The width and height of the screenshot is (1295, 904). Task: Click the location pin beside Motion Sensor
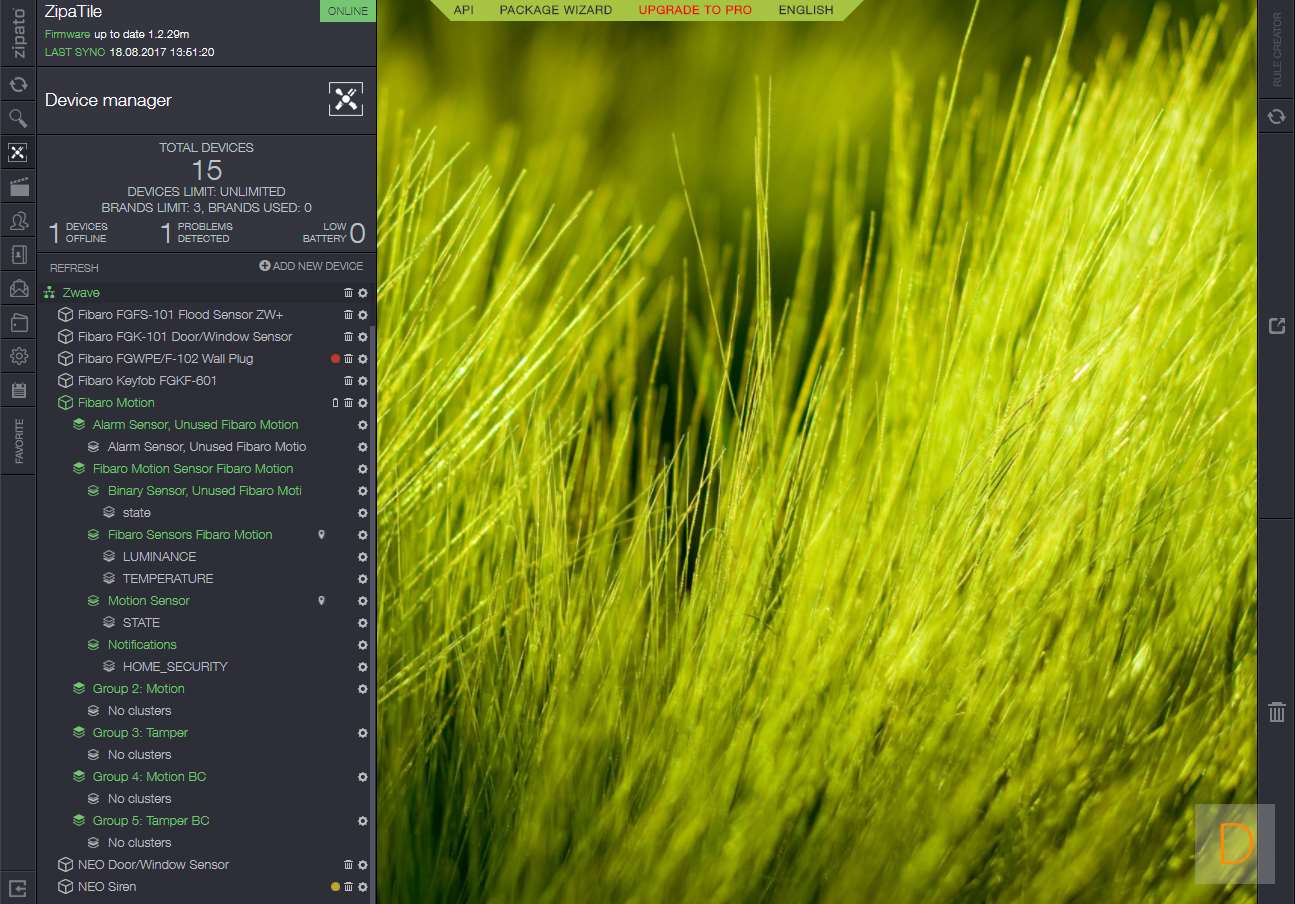tap(321, 601)
